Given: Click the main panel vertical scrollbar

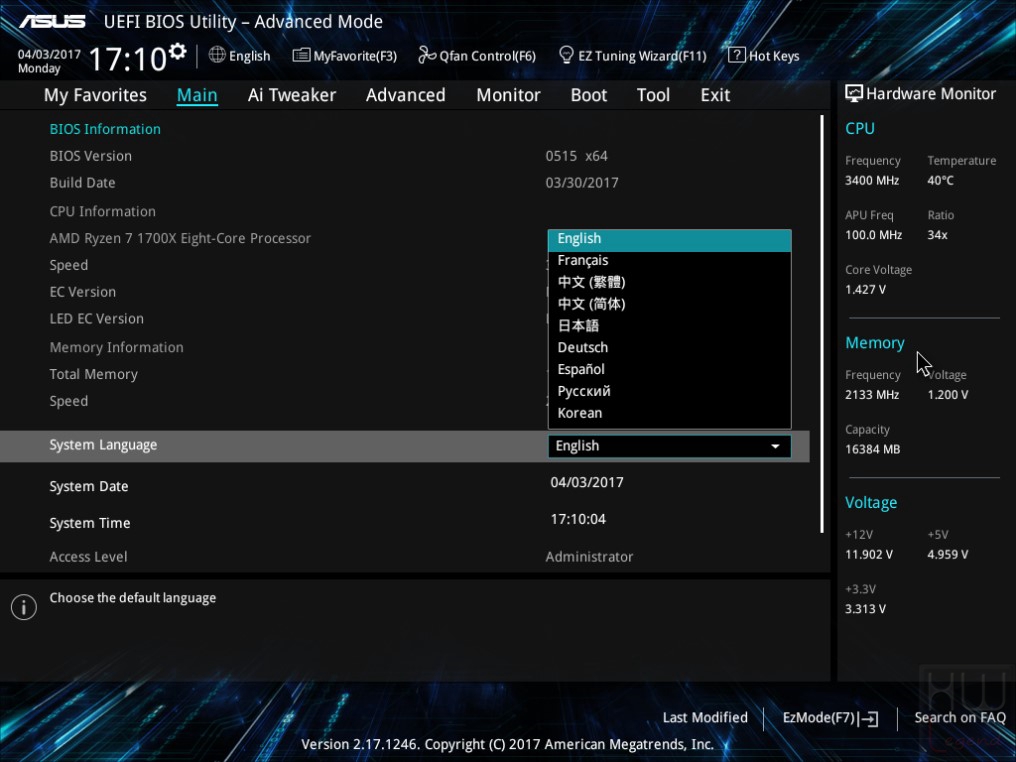Looking at the screenshot, I should (822, 324).
